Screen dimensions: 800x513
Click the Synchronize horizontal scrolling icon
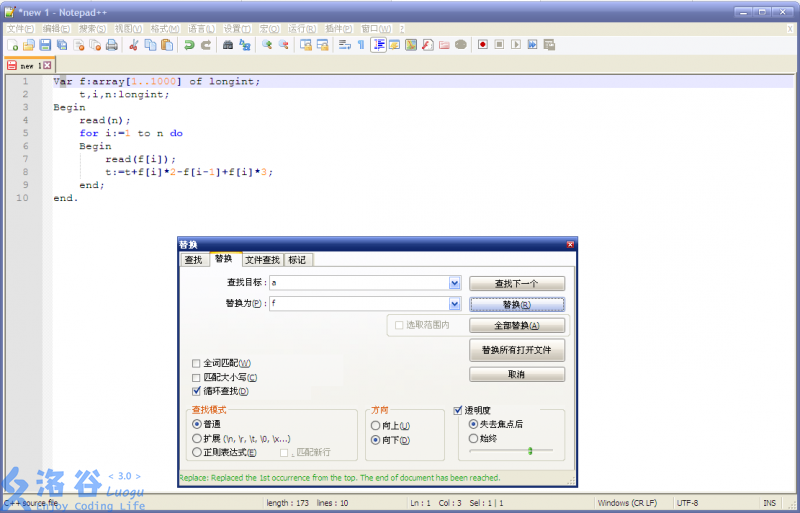(322, 45)
